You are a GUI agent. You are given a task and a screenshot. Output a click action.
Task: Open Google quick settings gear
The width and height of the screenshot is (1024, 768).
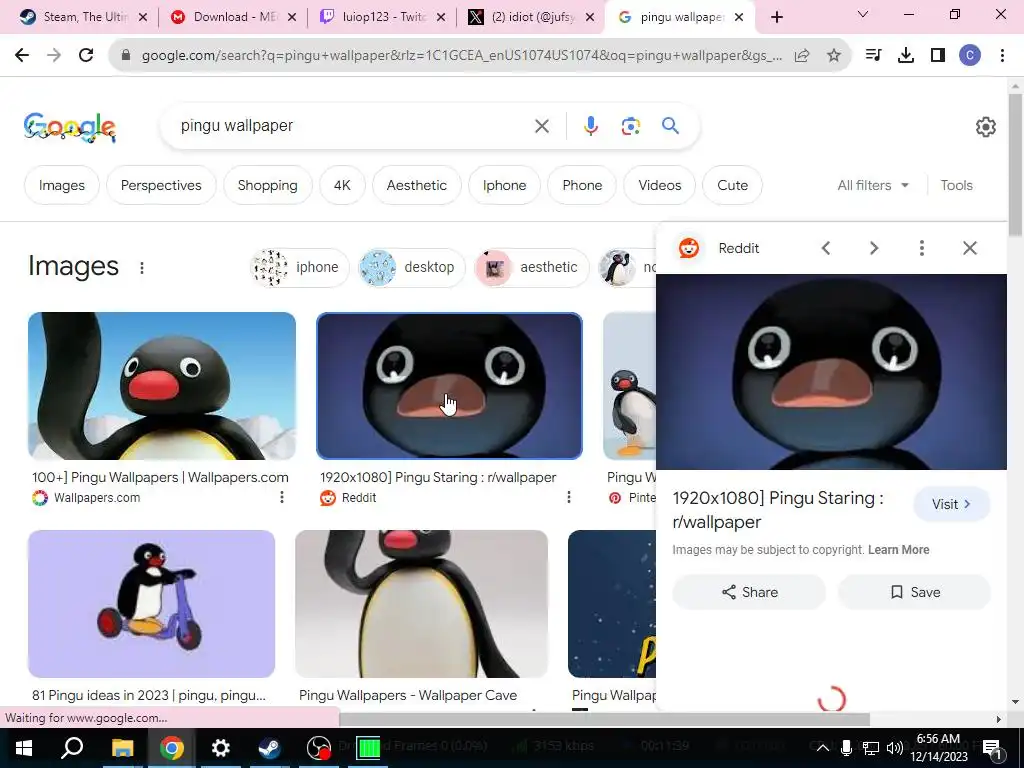pyautogui.click(x=985, y=127)
